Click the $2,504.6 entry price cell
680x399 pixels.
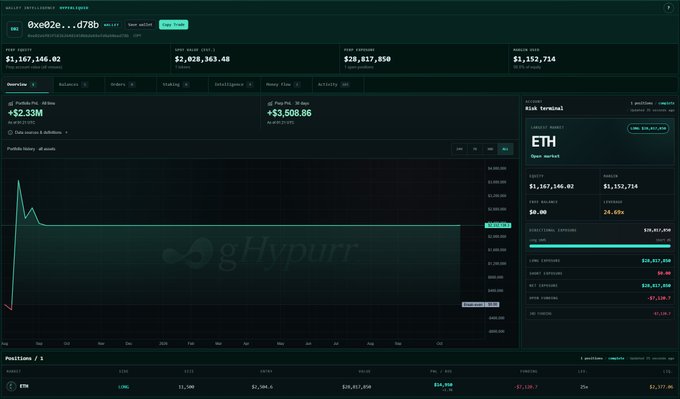[x=262, y=387]
